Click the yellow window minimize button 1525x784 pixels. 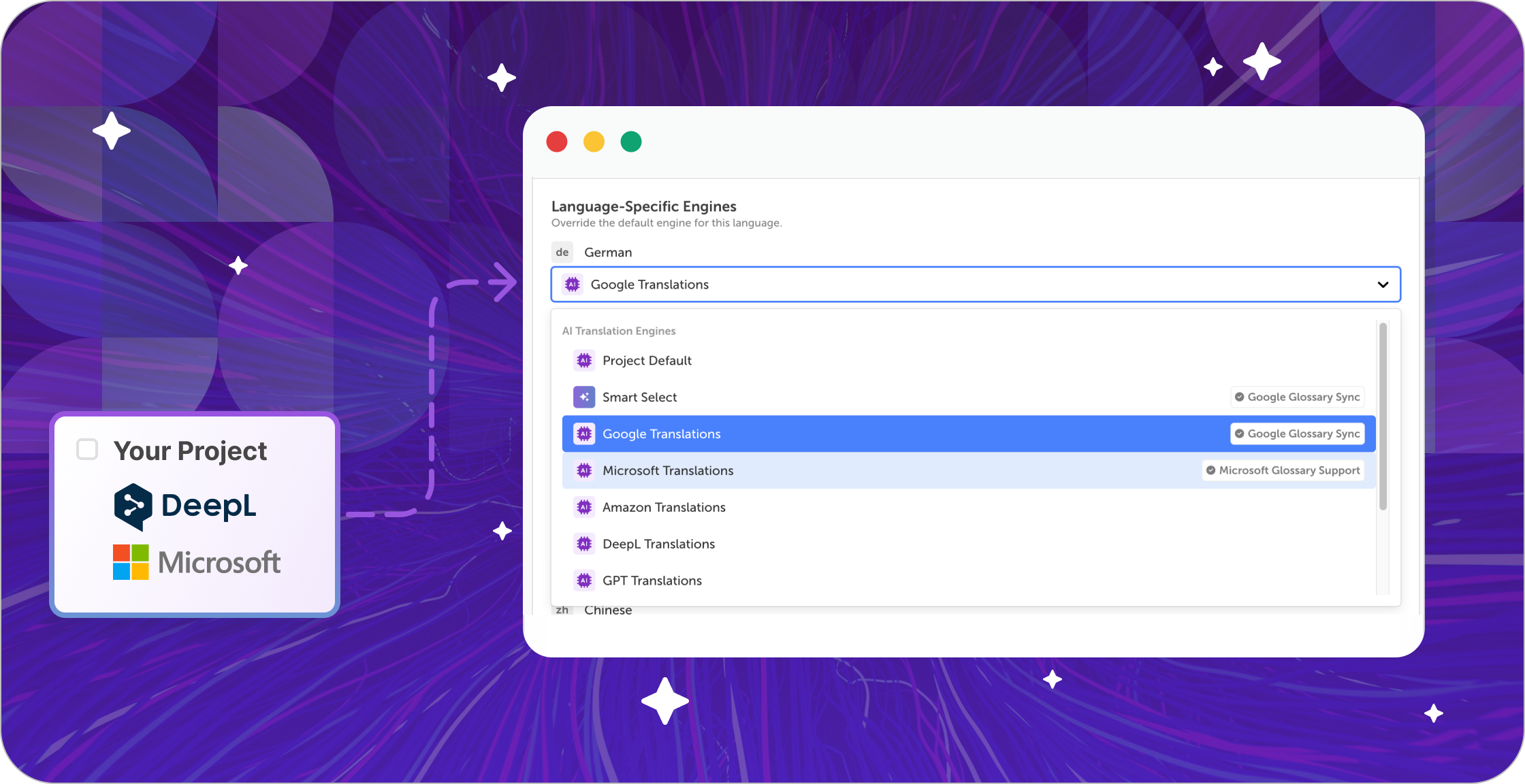pyautogui.click(x=594, y=142)
